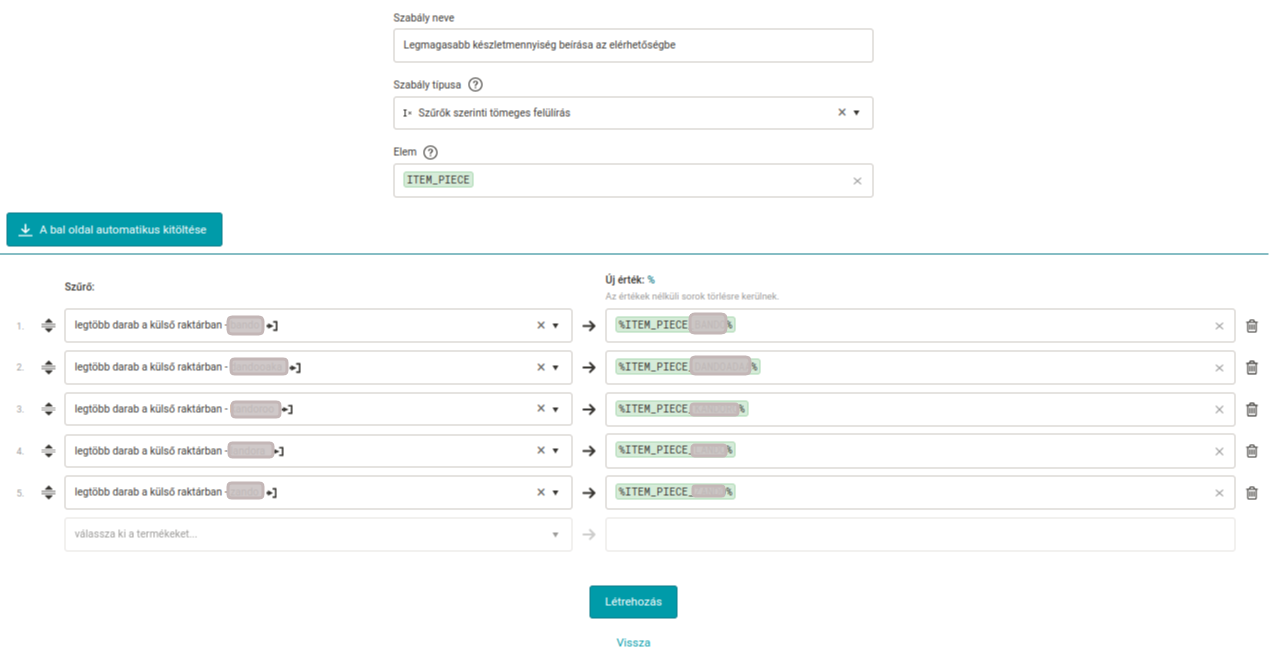This screenshot has width=1275, height=654.
Task: Clear the new value in row 2
Action: (x=1219, y=368)
